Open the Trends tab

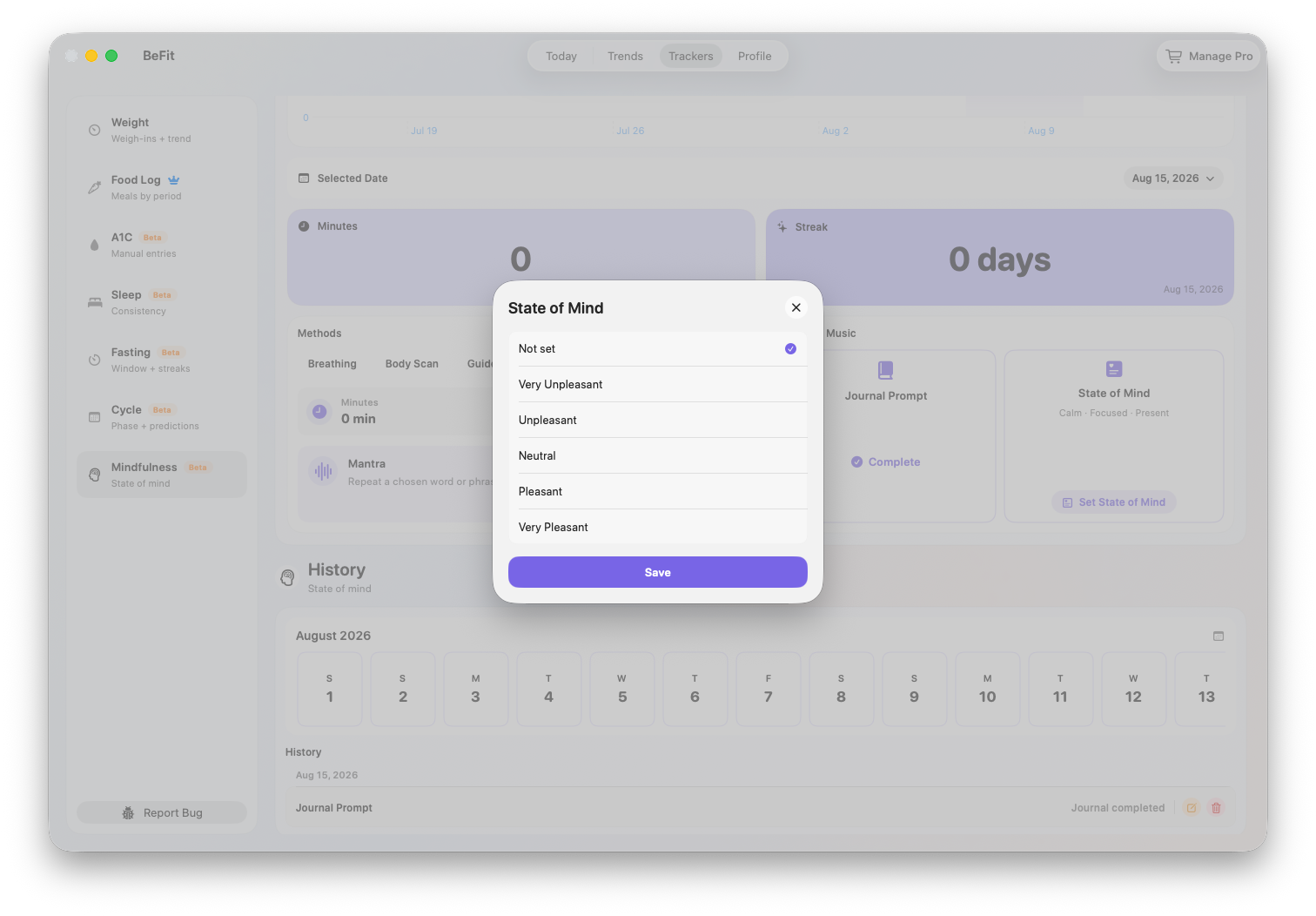point(625,56)
